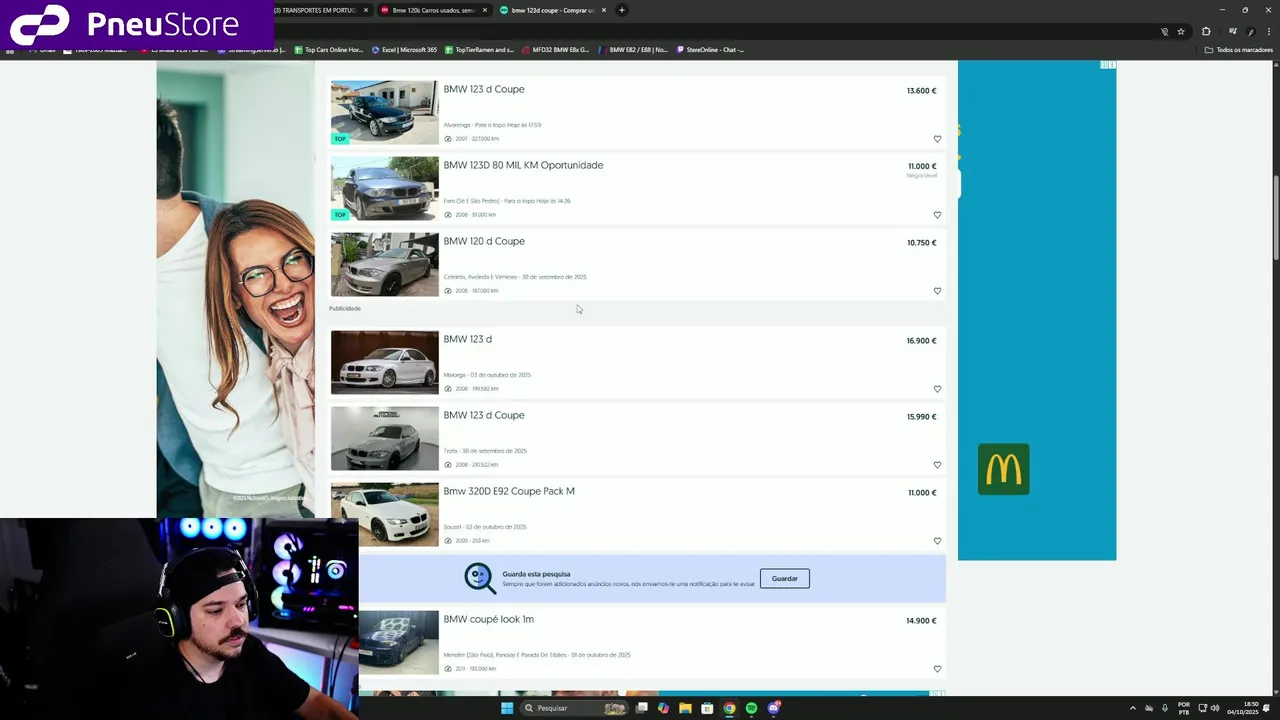The image size is (1280, 720).
Task: Click the 'POR PTB' language indicator
Action: 1184,708
